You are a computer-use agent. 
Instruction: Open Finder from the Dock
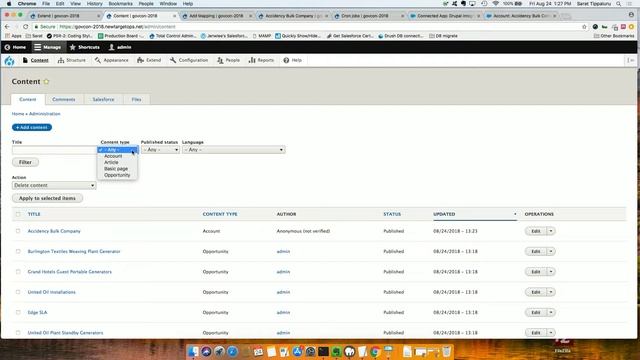[x=193, y=351]
